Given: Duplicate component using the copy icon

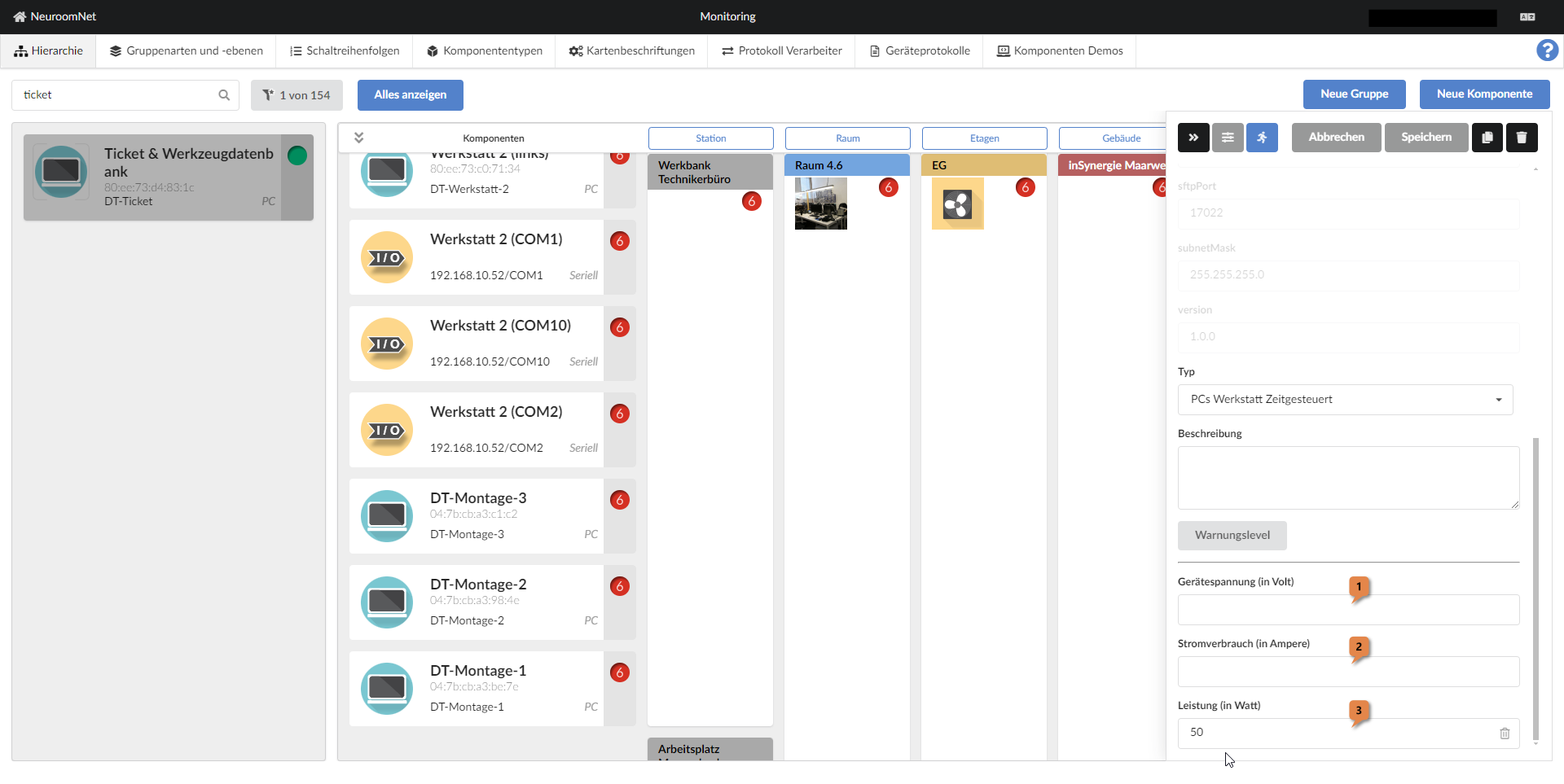Looking at the screenshot, I should [1487, 138].
